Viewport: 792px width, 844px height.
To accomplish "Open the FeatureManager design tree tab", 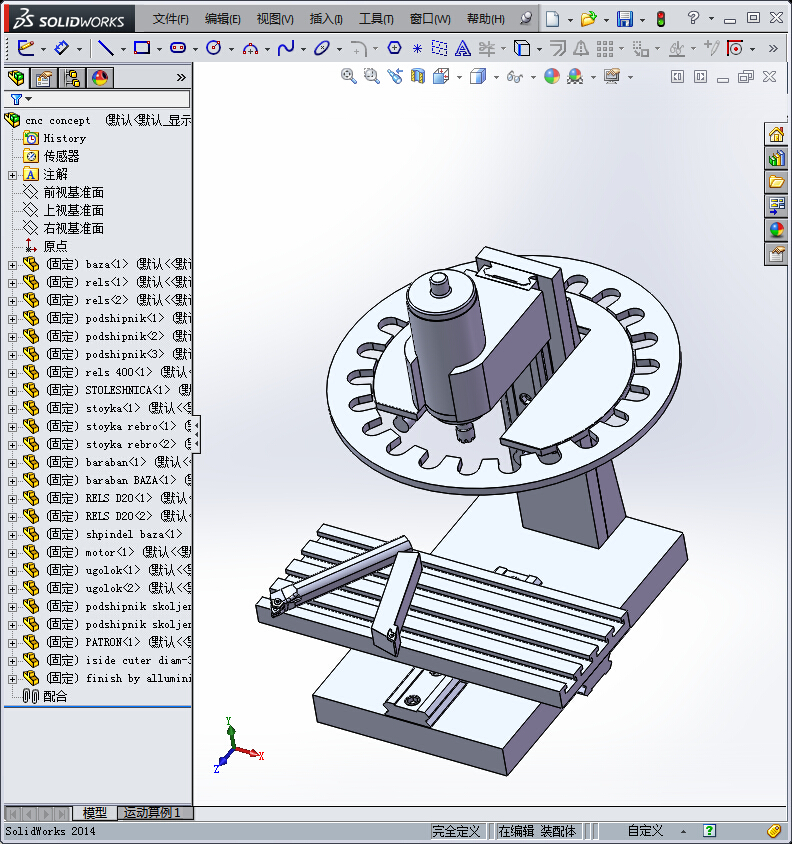I will coord(16,78).
